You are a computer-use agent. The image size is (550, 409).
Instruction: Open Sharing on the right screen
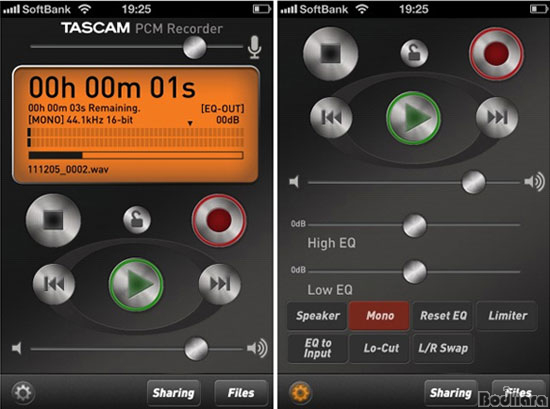pos(451,393)
